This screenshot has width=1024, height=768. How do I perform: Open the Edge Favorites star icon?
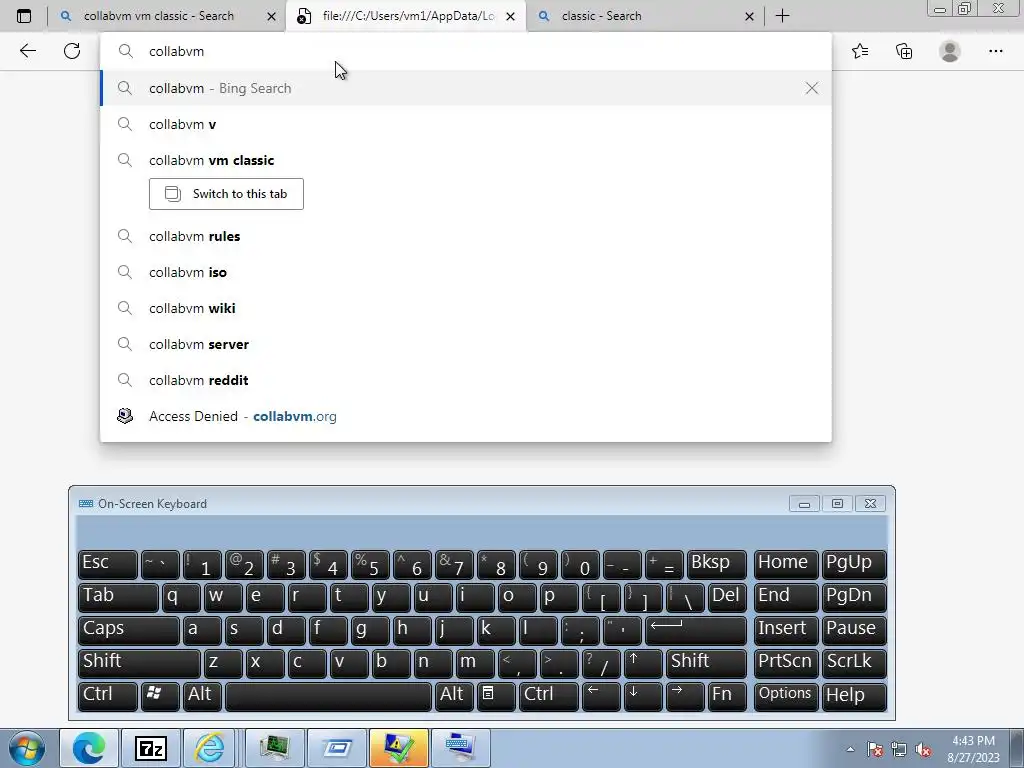860,51
